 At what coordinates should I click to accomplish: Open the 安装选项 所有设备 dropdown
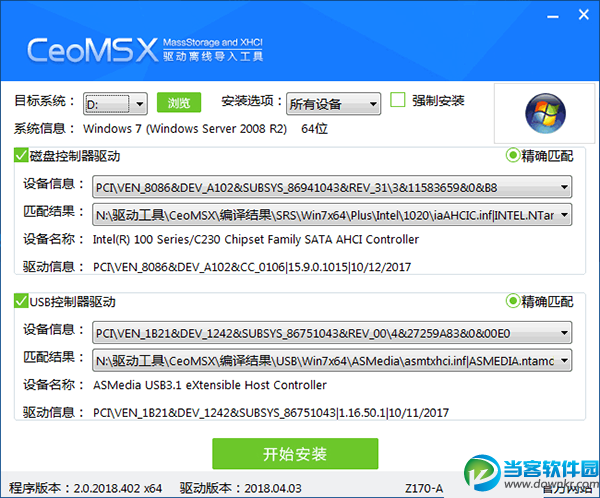(x=333, y=104)
